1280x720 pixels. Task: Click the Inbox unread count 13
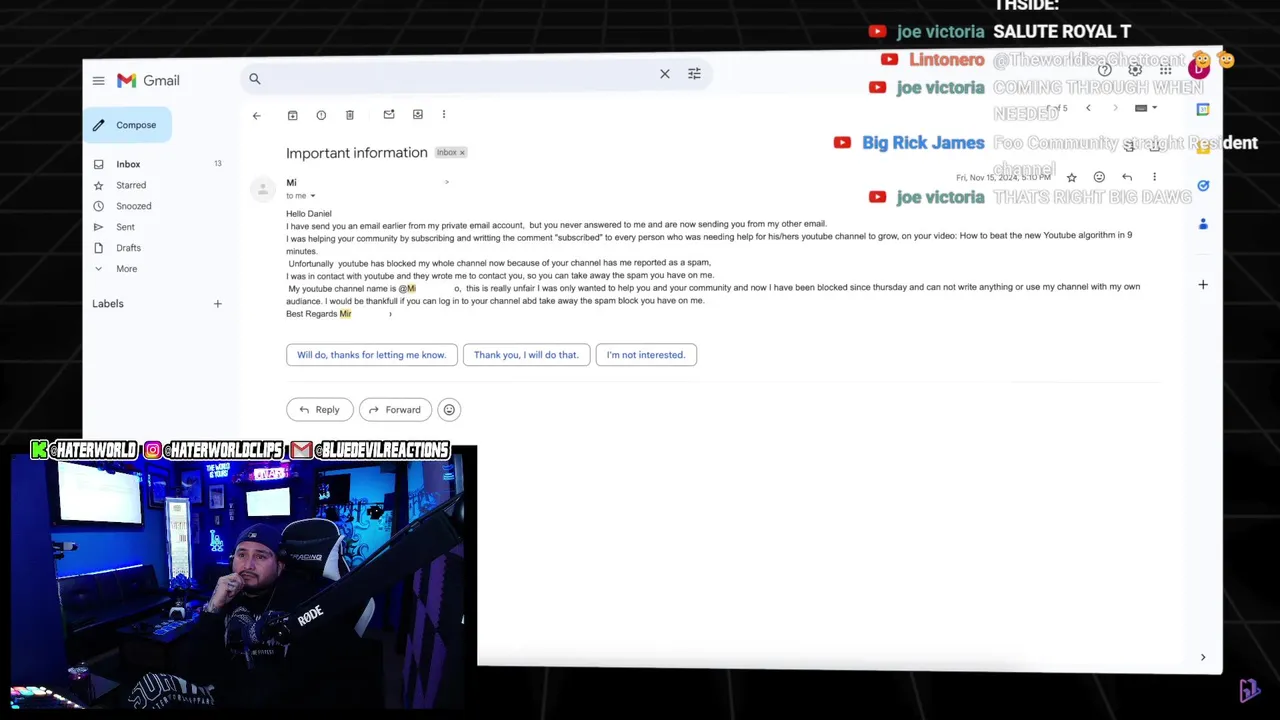[x=218, y=164]
